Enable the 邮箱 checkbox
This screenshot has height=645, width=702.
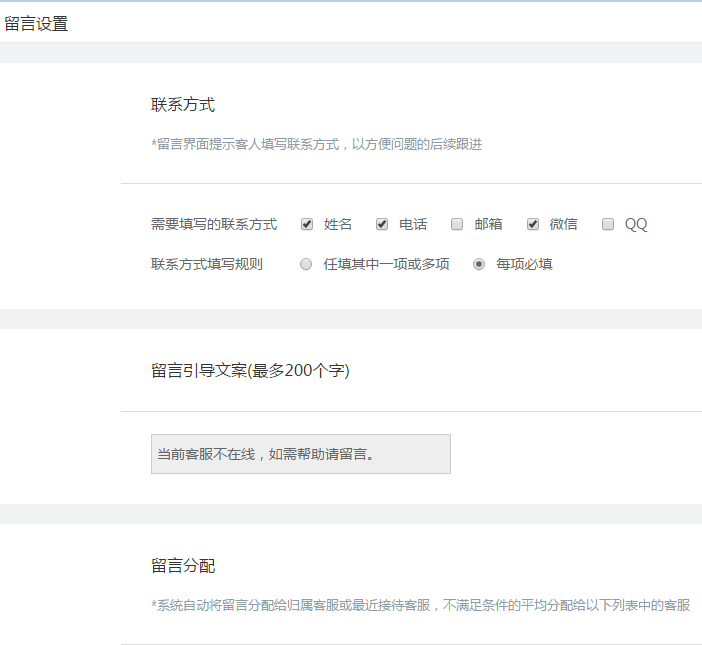coord(457,224)
